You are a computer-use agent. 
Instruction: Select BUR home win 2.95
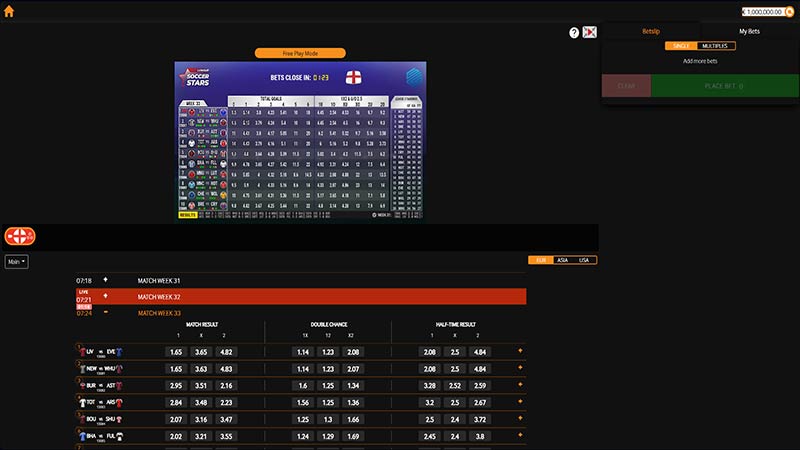point(176,386)
